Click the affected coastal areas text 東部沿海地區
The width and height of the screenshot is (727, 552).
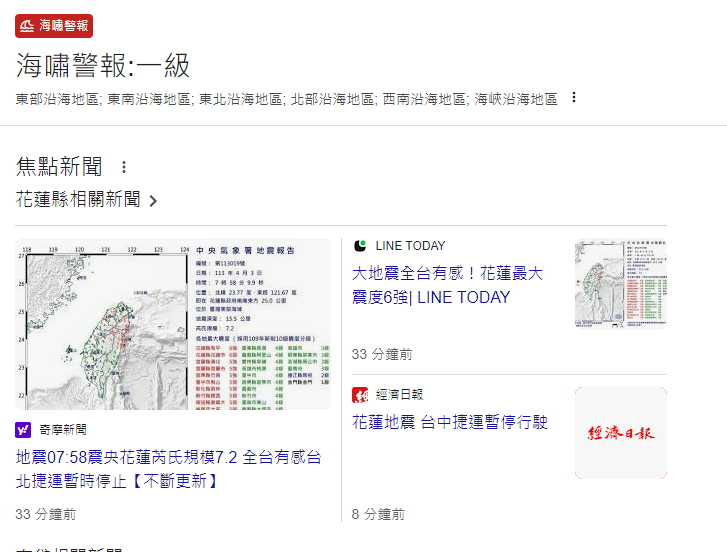[57, 99]
